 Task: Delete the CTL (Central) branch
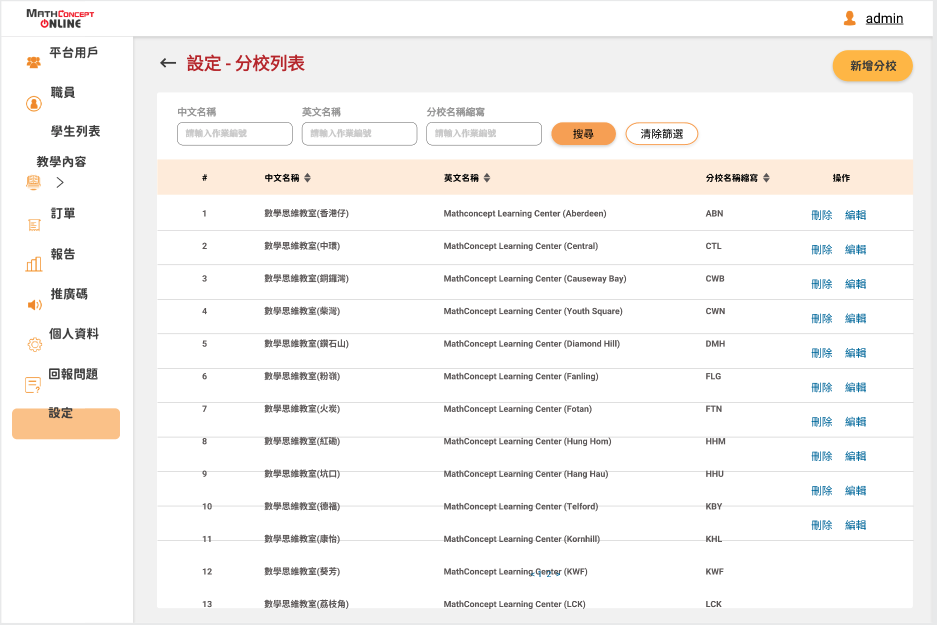point(822,250)
